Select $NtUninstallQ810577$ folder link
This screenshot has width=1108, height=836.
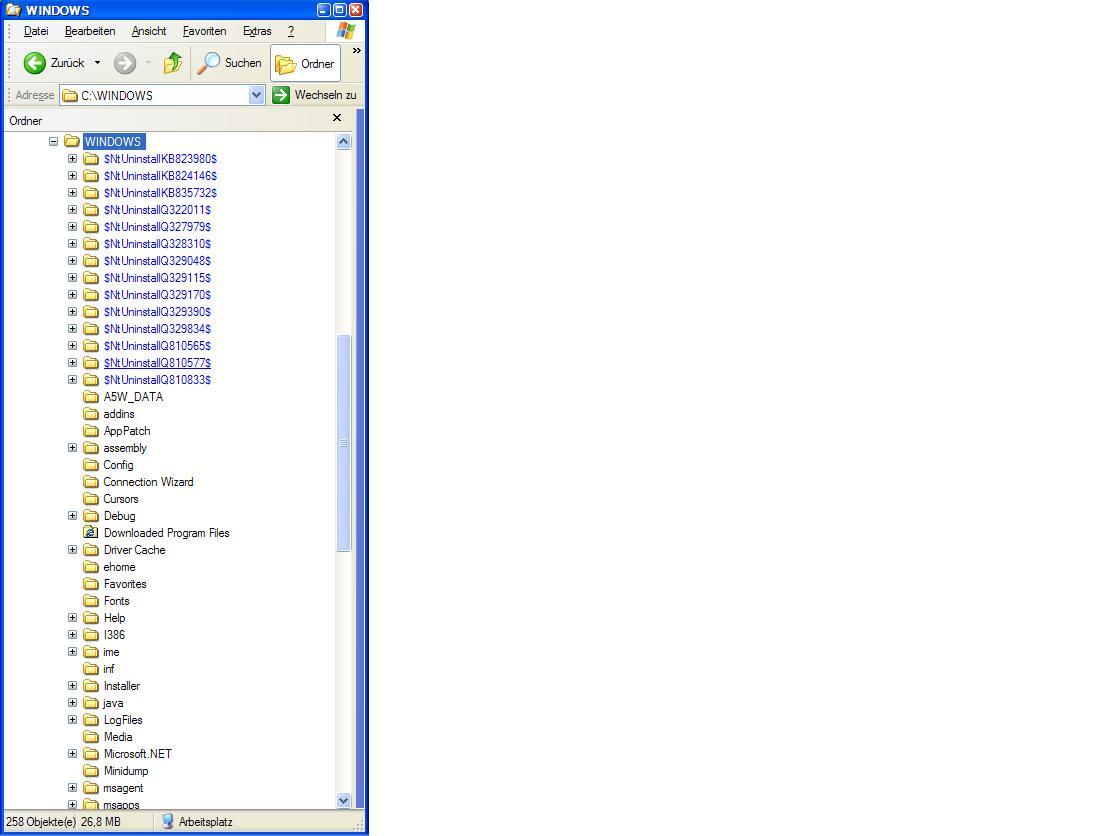point(157,363)
